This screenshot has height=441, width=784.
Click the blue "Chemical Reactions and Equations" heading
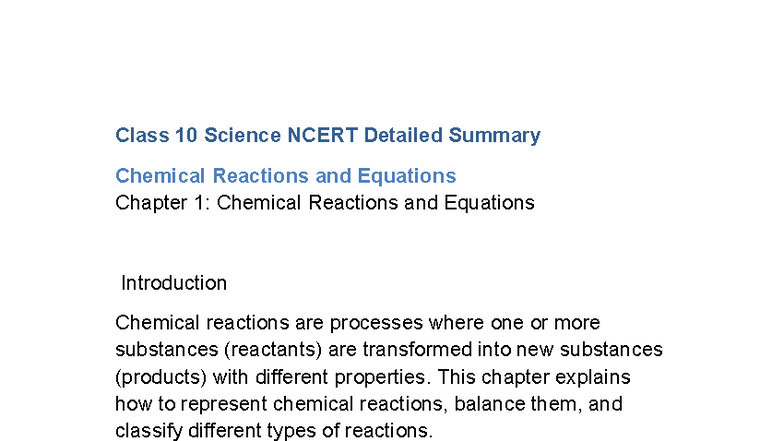pos(285,176)
